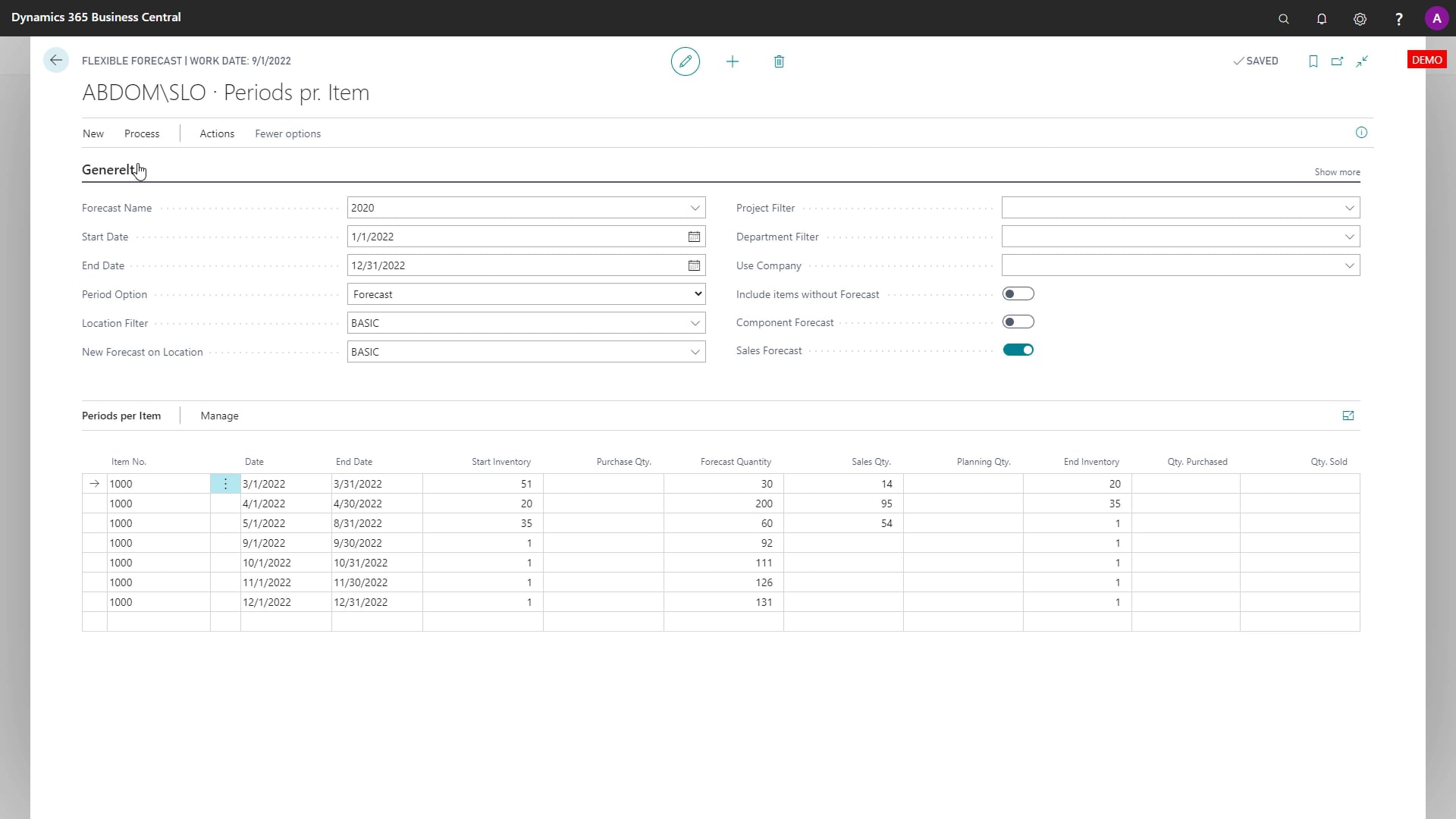
Task: Click the Show more link
Action: tap(1337, 172)
